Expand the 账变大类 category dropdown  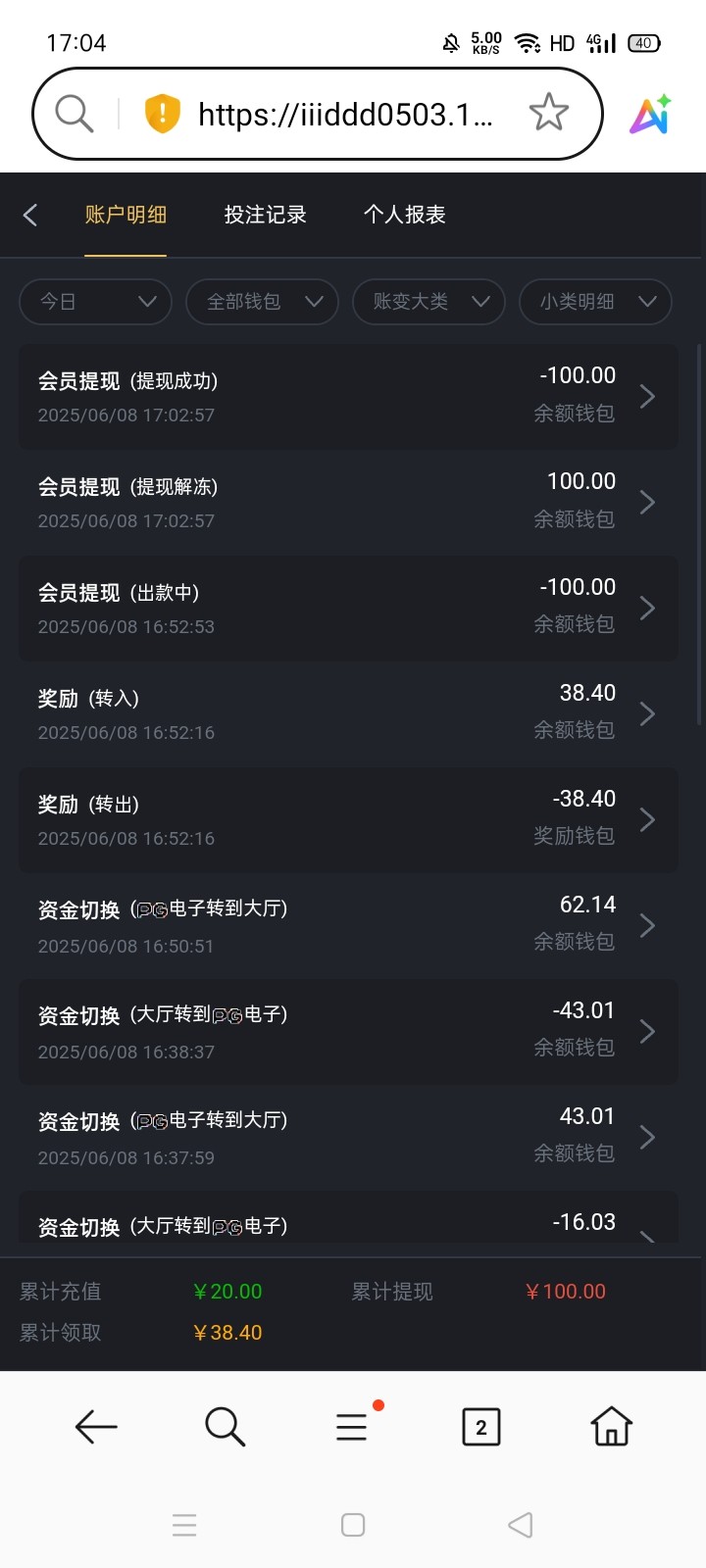click(x=429, y=302)
